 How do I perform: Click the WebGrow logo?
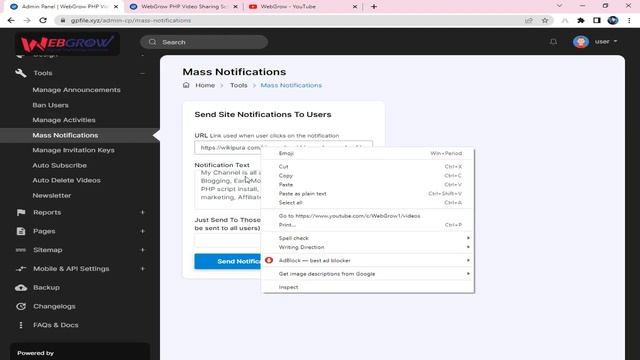pyautogui.click(x=67, y=43)
